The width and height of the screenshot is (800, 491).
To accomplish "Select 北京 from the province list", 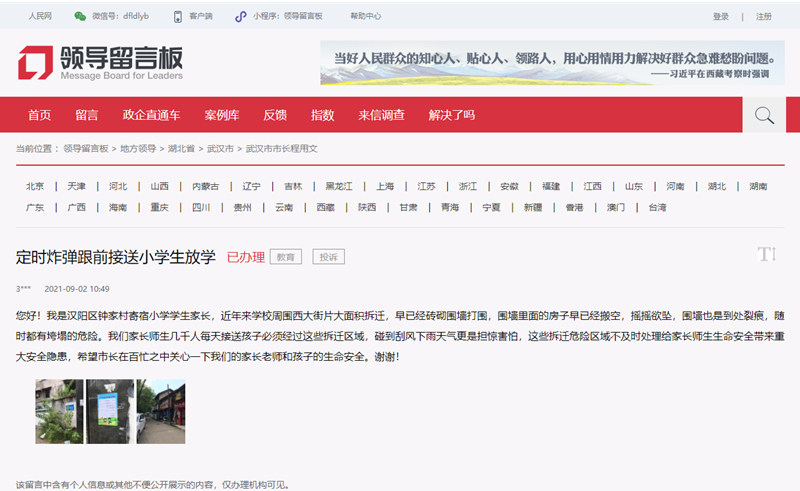I will point(35,186).
